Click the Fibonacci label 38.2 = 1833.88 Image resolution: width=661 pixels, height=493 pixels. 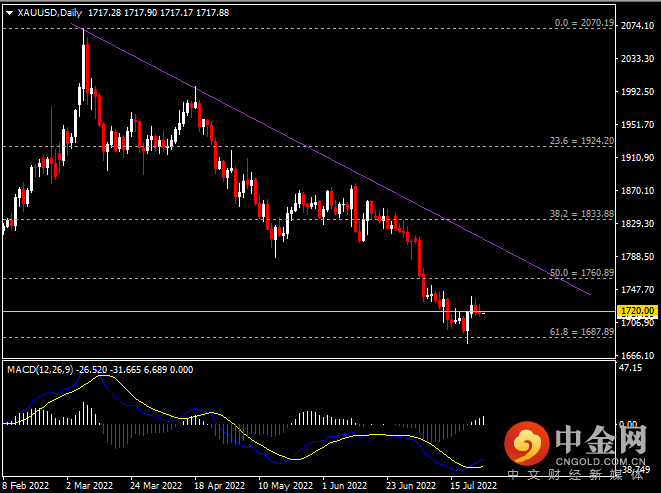pos(582,214)
